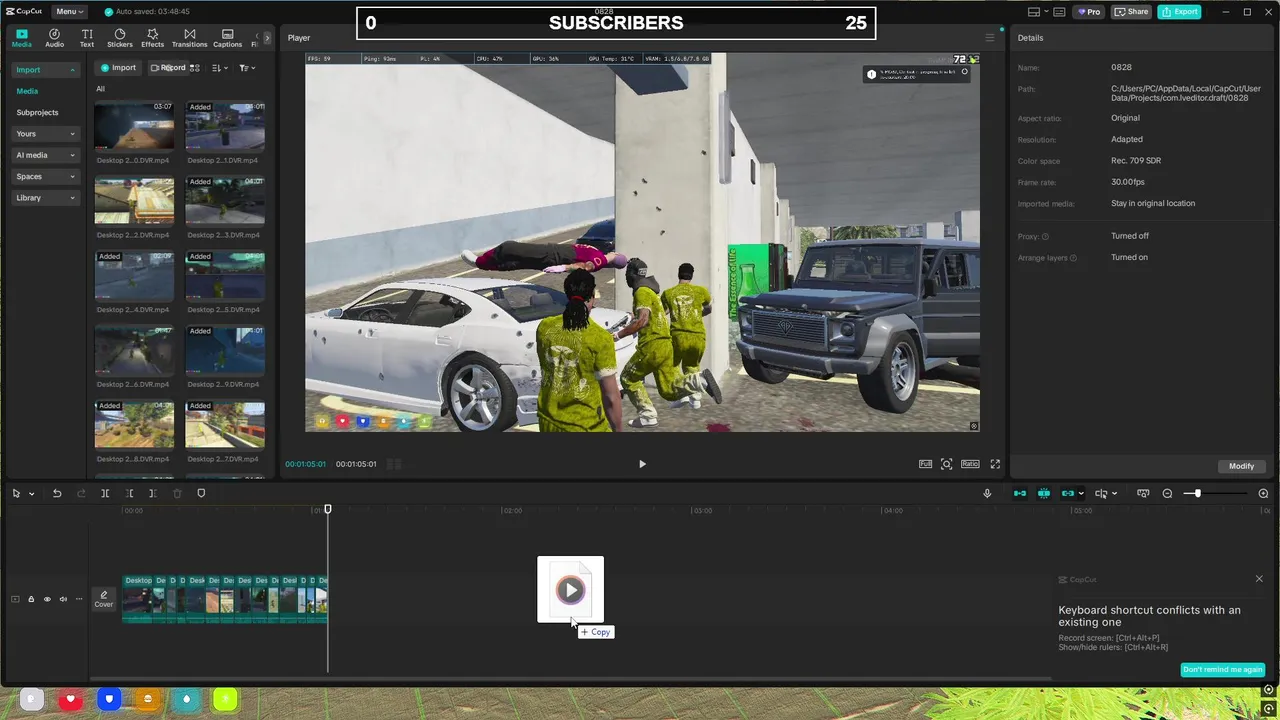Hide the main track with eye icon

pyautogui.click(x=47, y=599)
